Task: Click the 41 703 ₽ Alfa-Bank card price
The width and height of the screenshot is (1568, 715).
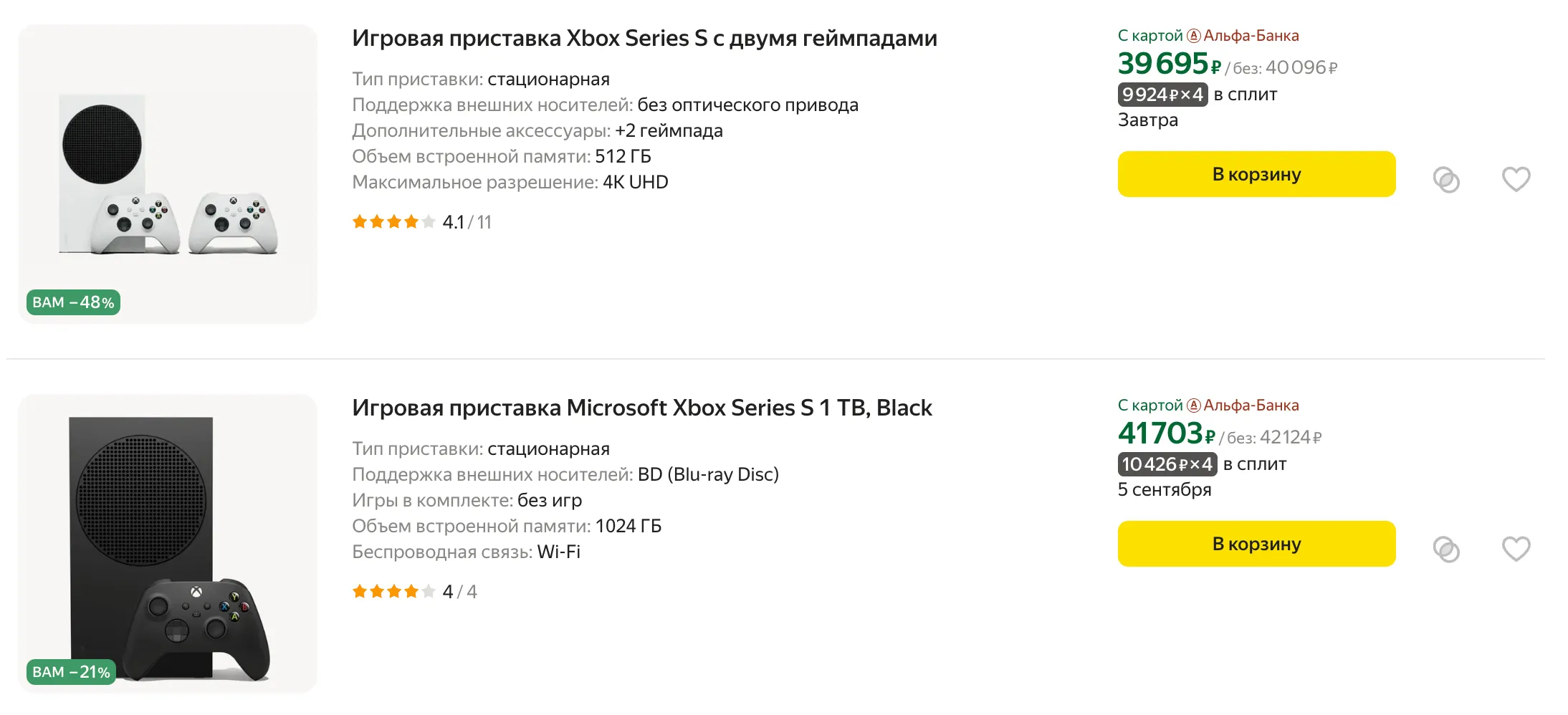Action: 1166,434
